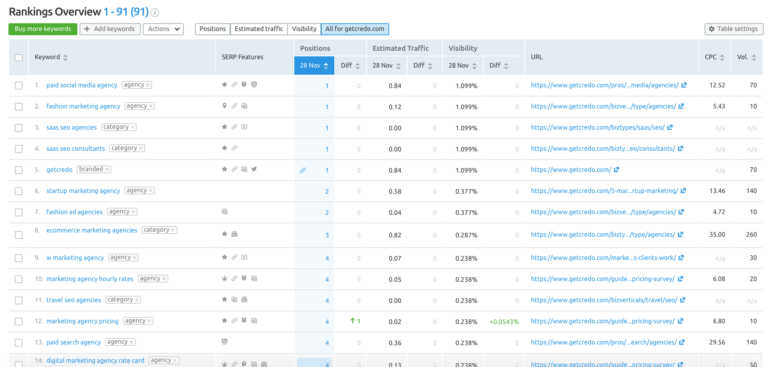768x367 pixels.
Task: Click the URL column header
Action: pyautogui.click(x=536, y=57)
